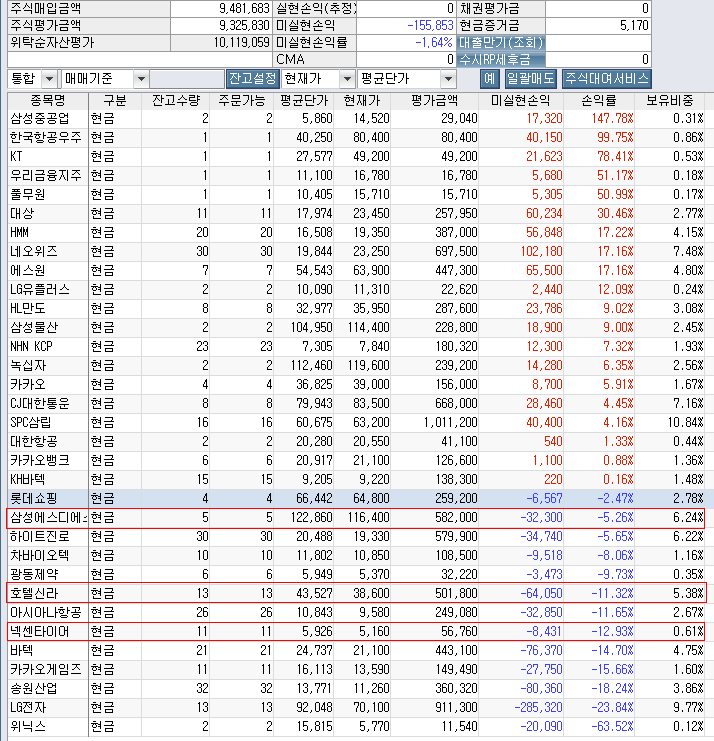Click the 예 button
This screenshot has width=714, height=741.
click(x=490, y=78)
